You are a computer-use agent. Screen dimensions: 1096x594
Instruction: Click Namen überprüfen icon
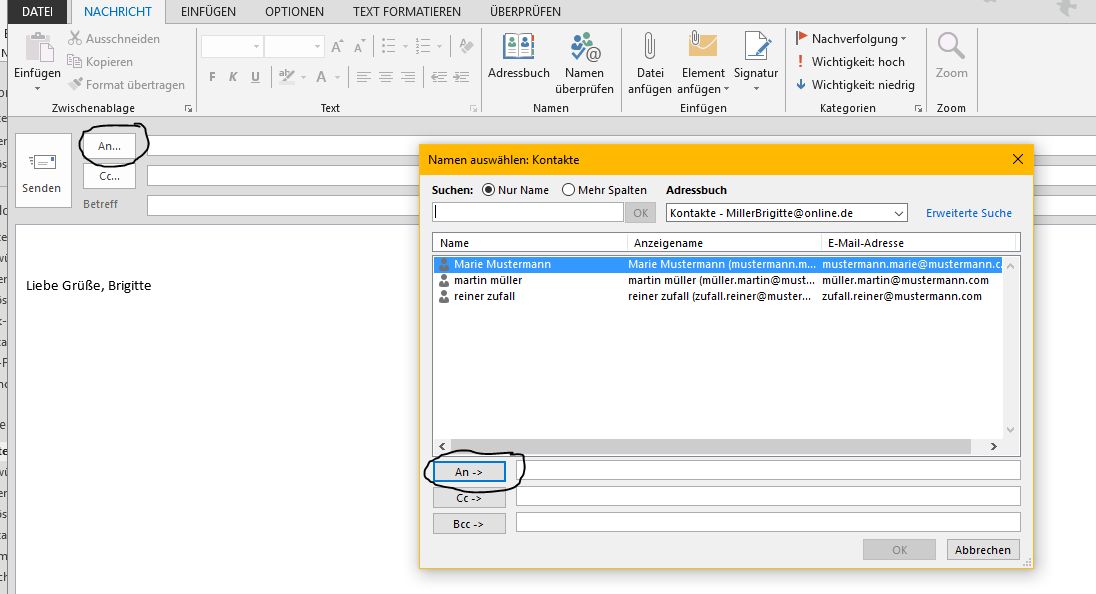(584, 48)
